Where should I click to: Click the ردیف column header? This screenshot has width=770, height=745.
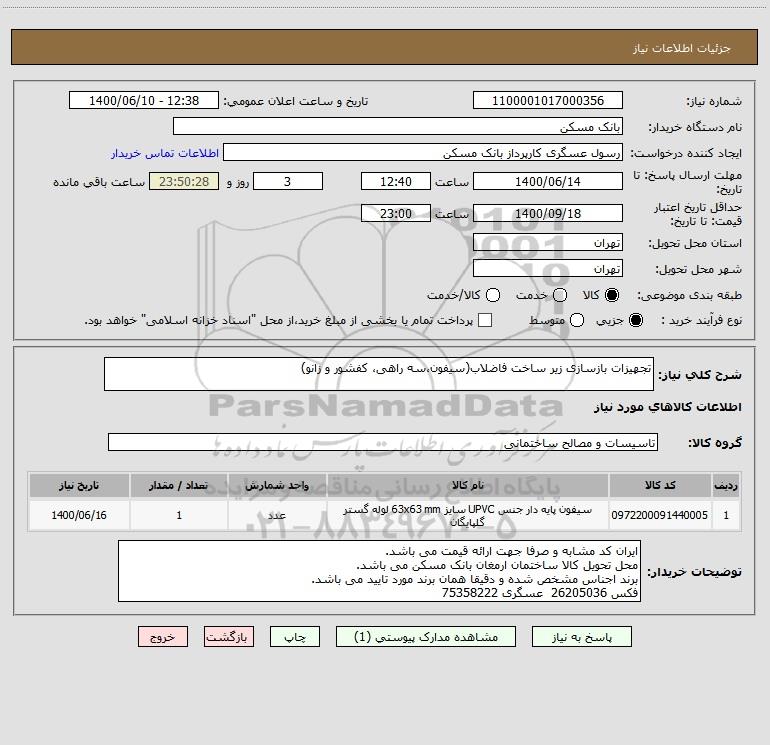[726, 485]
